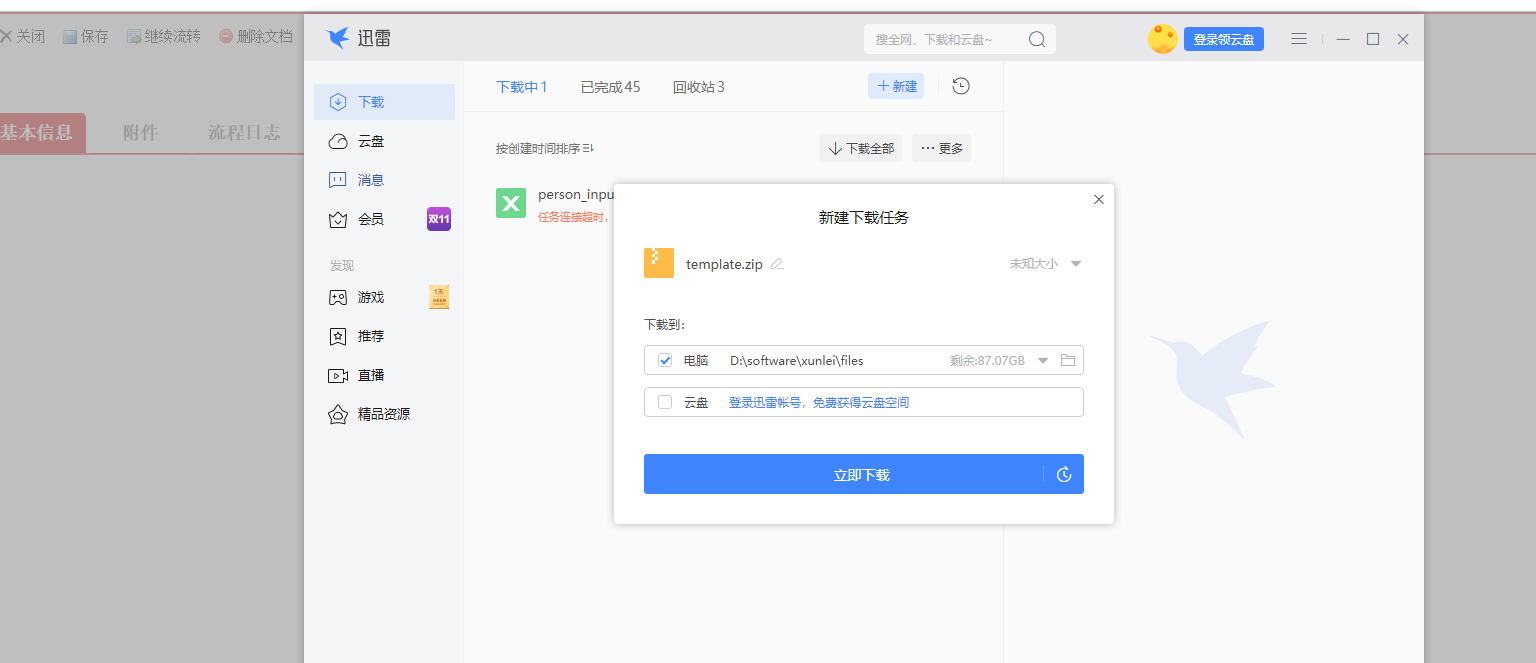Switch to the 已完成 completed tab
Image resolution: width=1536 pixels, height=663 pixels.
(x=610, y=86)
